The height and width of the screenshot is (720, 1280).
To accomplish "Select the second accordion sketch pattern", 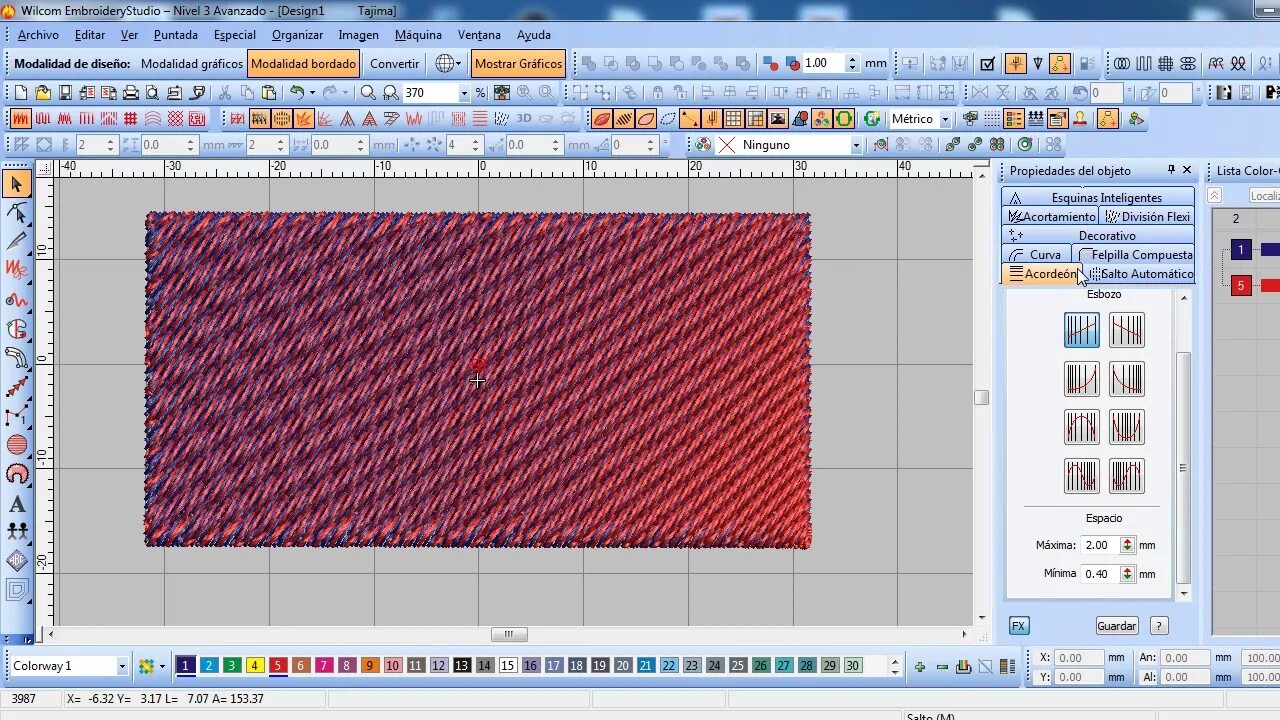I will [1127, 330].
